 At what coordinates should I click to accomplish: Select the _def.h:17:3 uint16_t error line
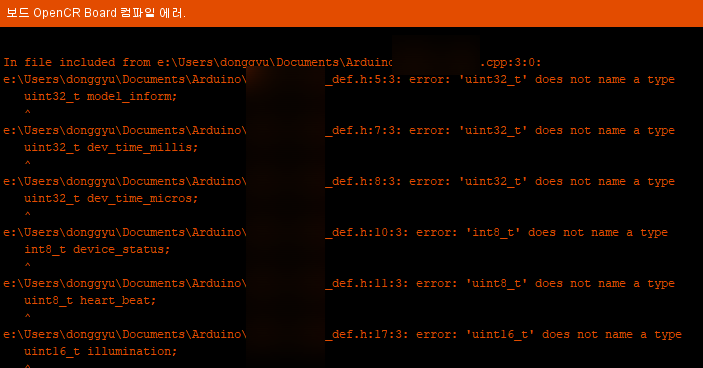click(x=343, y=335)
